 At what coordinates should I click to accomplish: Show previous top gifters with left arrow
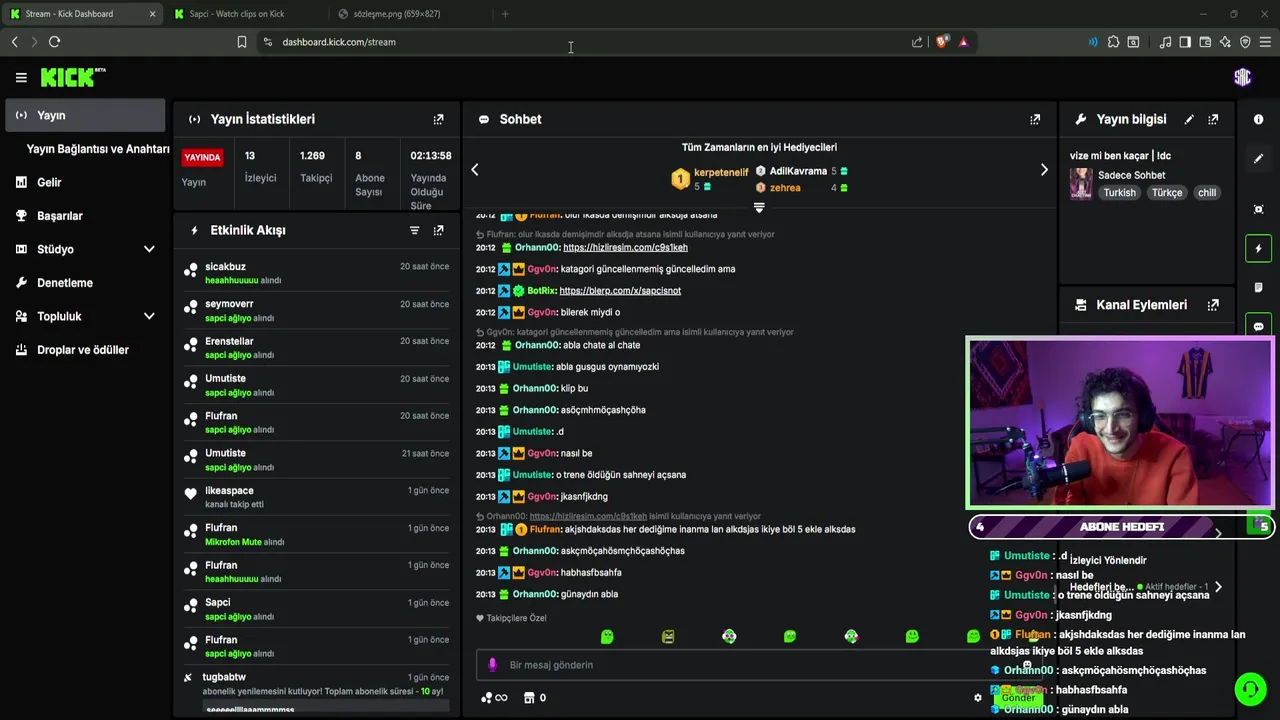click(475, 170)
